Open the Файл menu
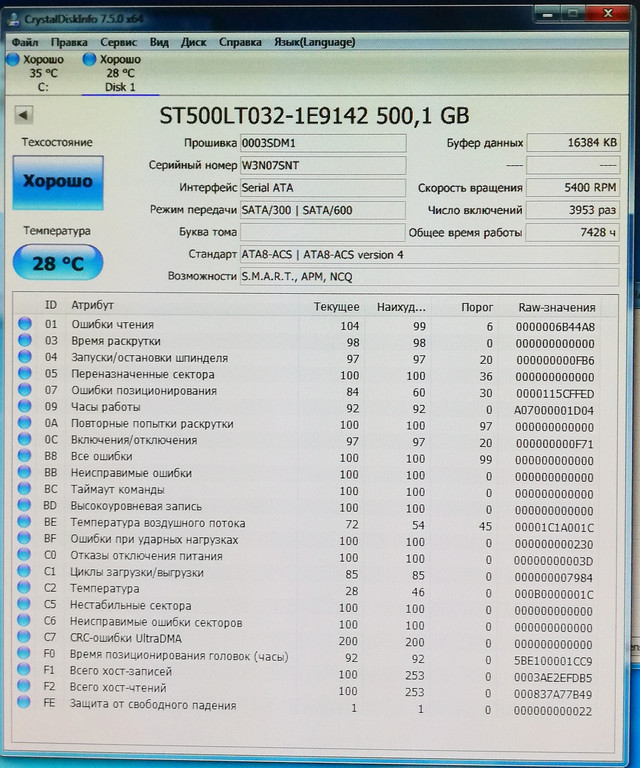Screen dimensions: 640x768 25,42
